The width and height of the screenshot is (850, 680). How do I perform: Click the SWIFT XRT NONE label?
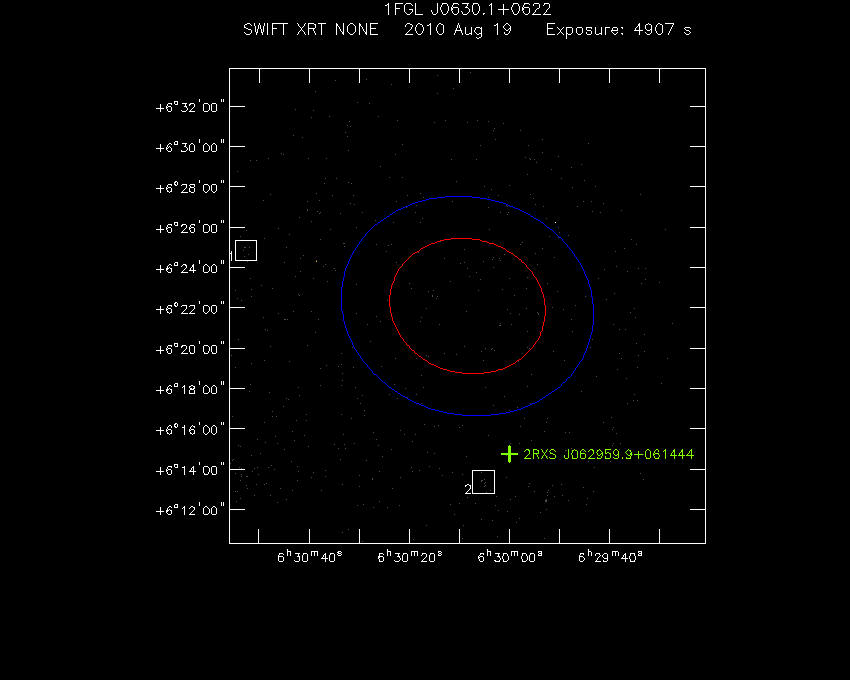pos(311,29)
